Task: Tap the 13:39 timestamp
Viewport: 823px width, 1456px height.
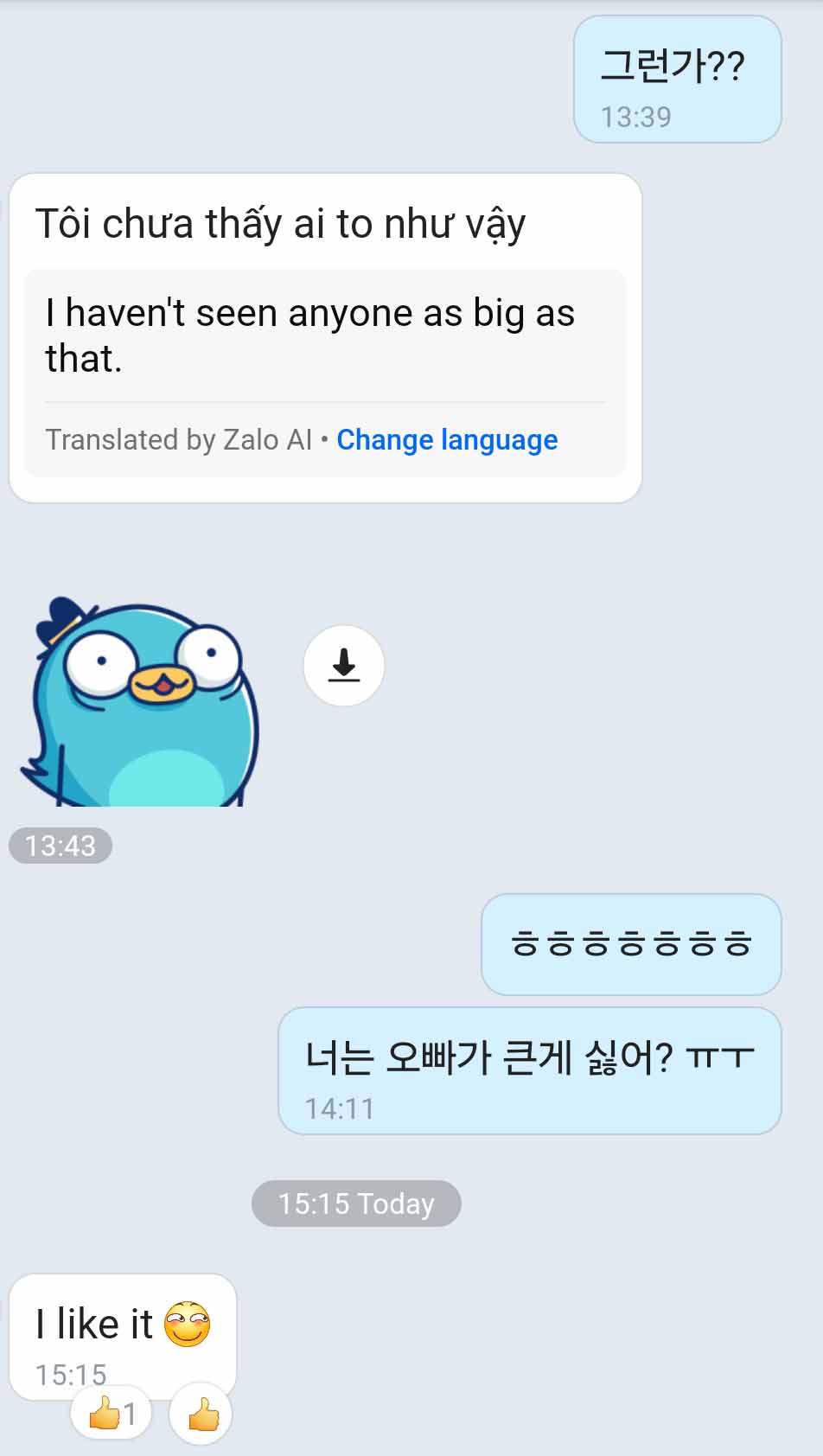Action: [635, 117]
